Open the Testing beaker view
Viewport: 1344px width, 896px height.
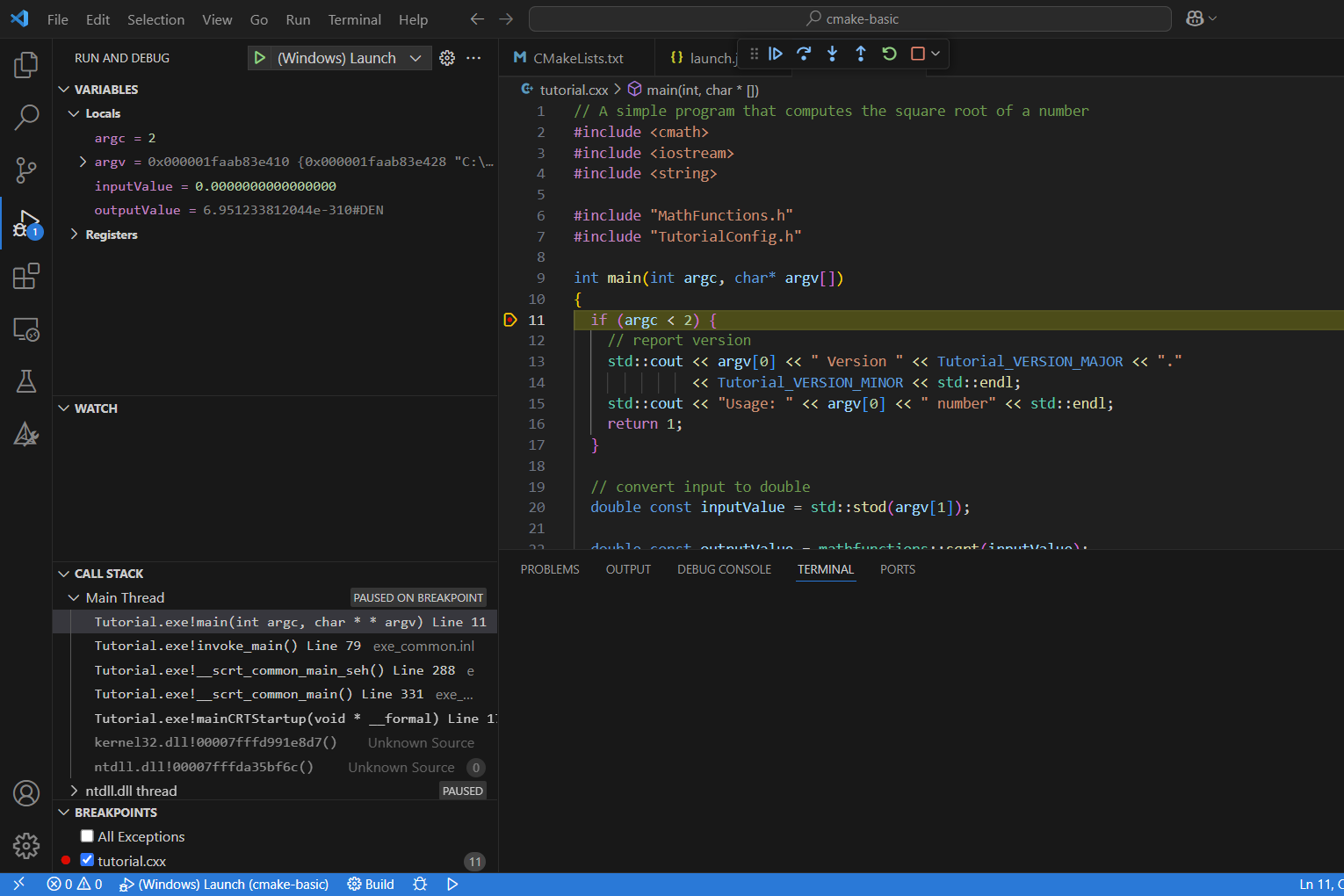coord(25,380)
